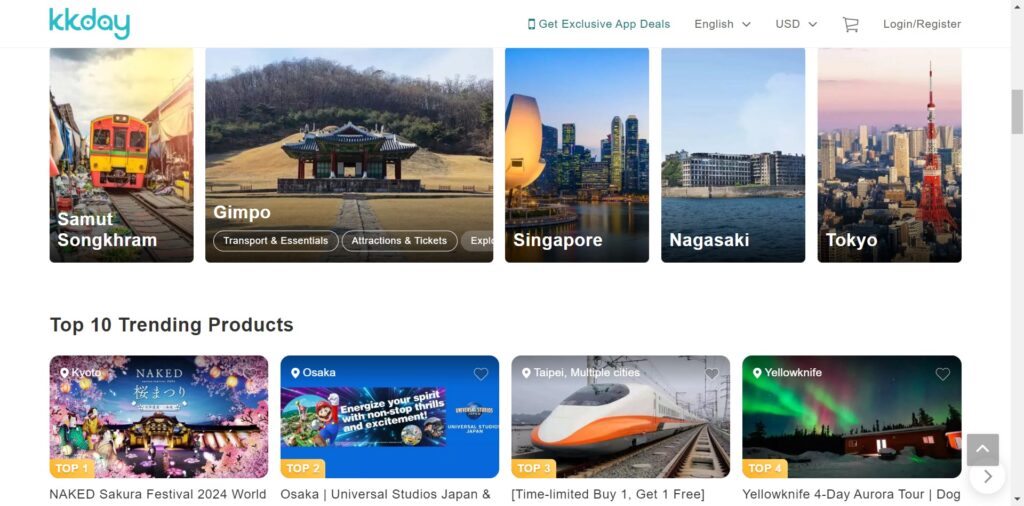Screen dimensions: 1024x506
Task: Select the Transport & Essentials tag
Action: (276, 241)
